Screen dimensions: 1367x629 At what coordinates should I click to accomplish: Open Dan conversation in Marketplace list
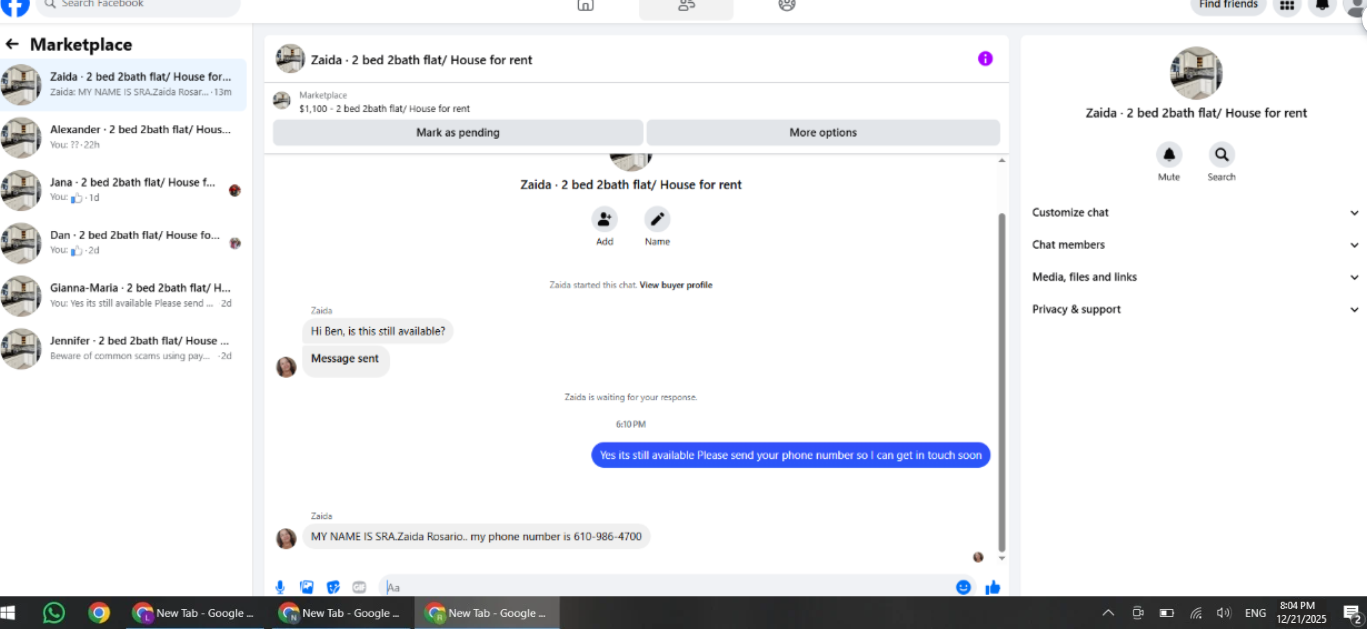click(x=123, y=242)
